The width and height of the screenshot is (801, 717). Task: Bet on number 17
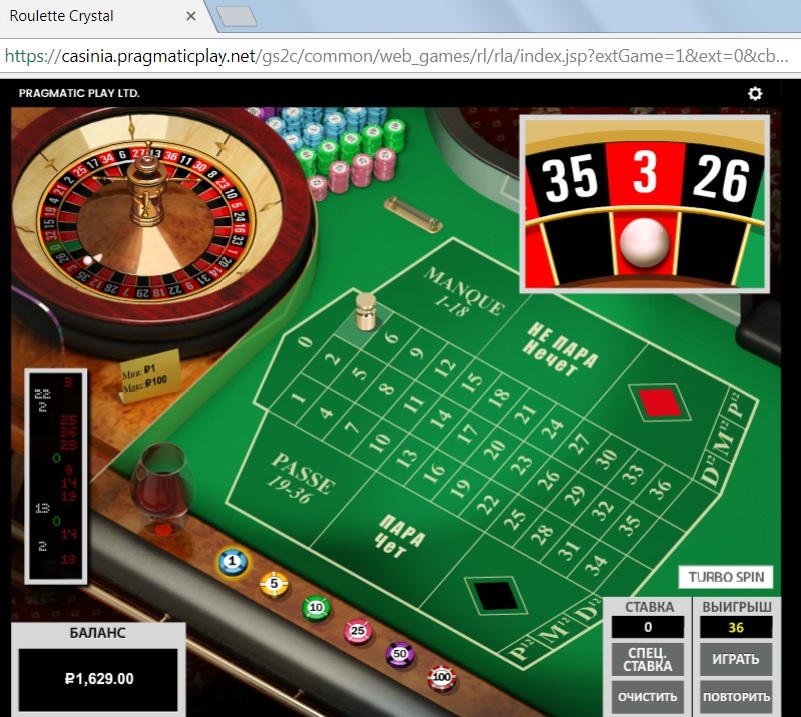point(467,434)
